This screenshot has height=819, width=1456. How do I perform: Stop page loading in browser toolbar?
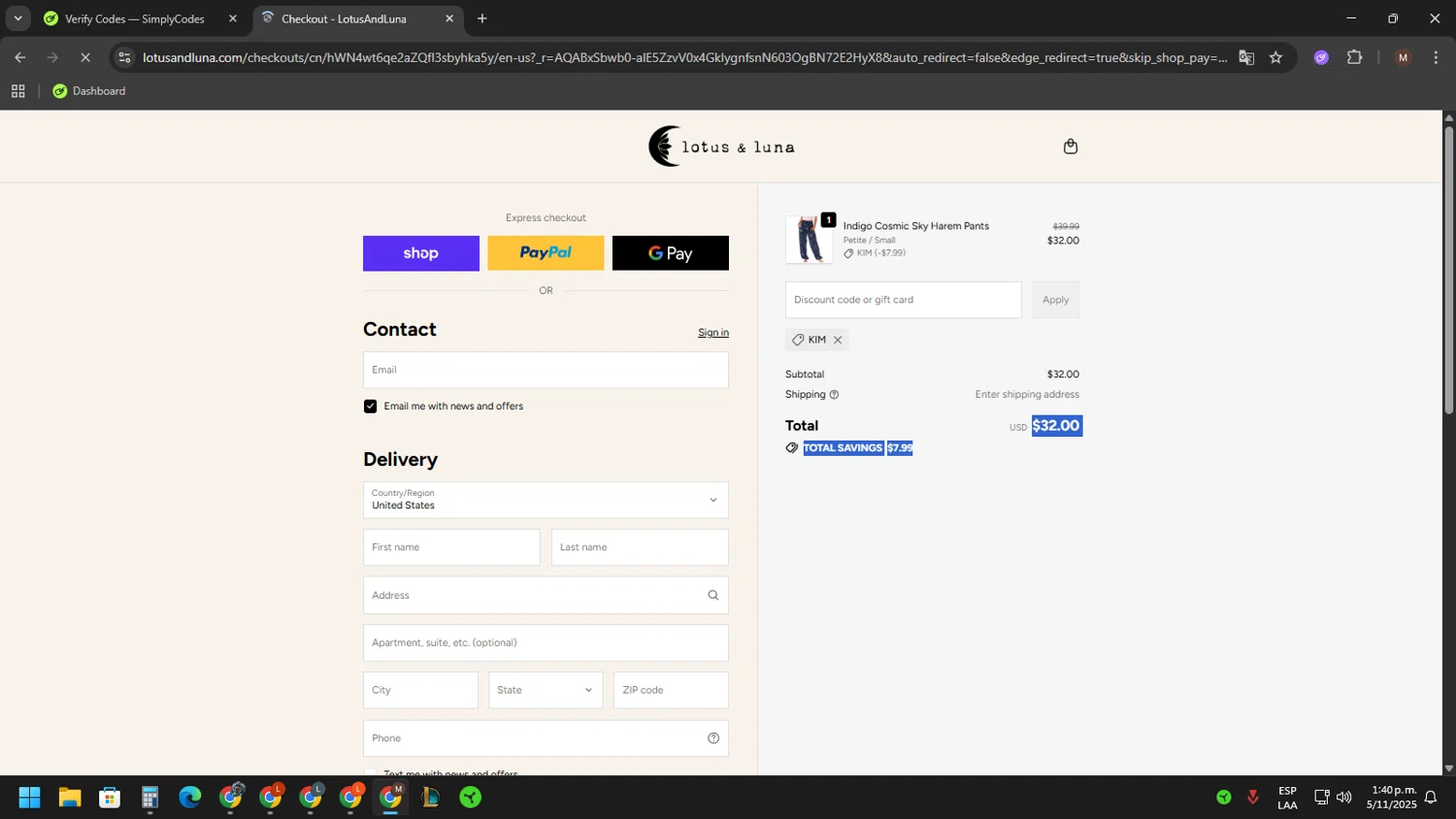coord(85,57)
